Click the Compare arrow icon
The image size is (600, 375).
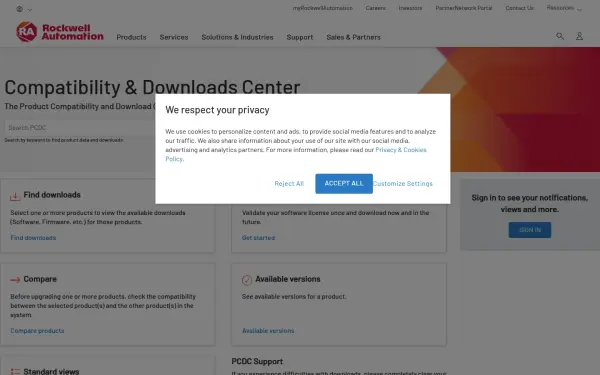[15, 280]
